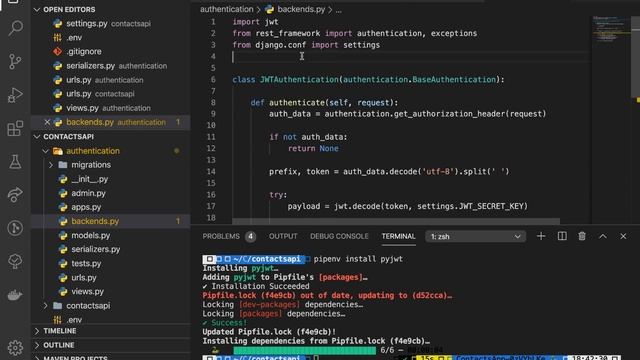
Task: Click the green pipenv progress bar
Action: (304, 350)
